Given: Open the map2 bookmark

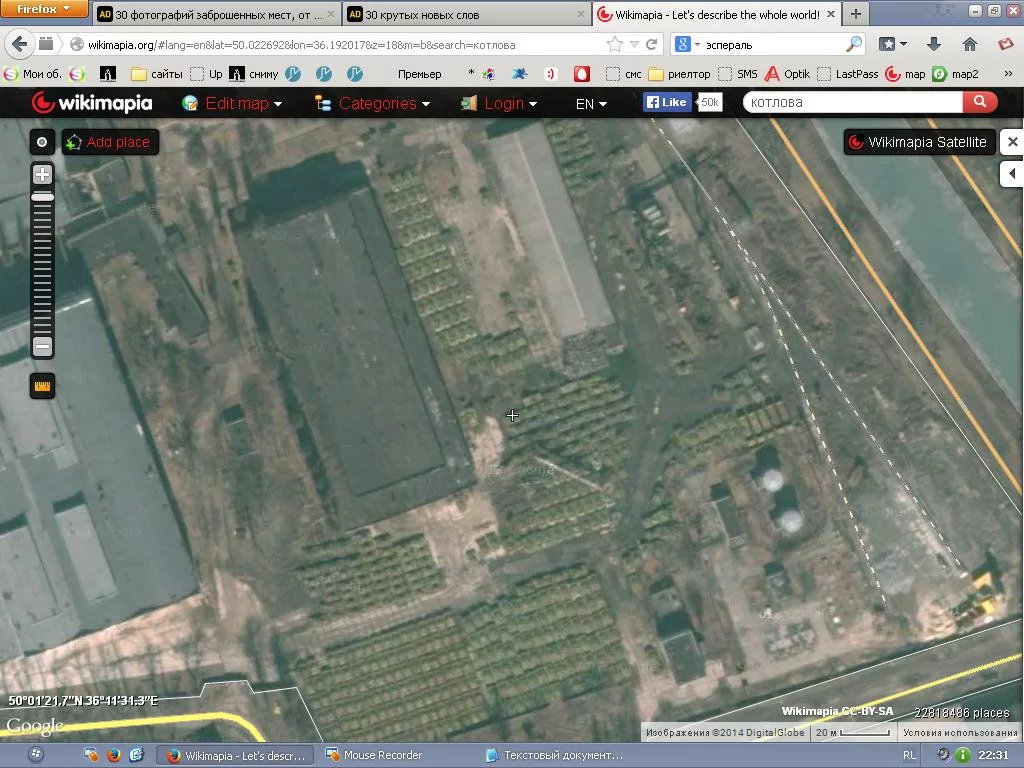Looking at the screenshot, I should click(x=955, y=74).
